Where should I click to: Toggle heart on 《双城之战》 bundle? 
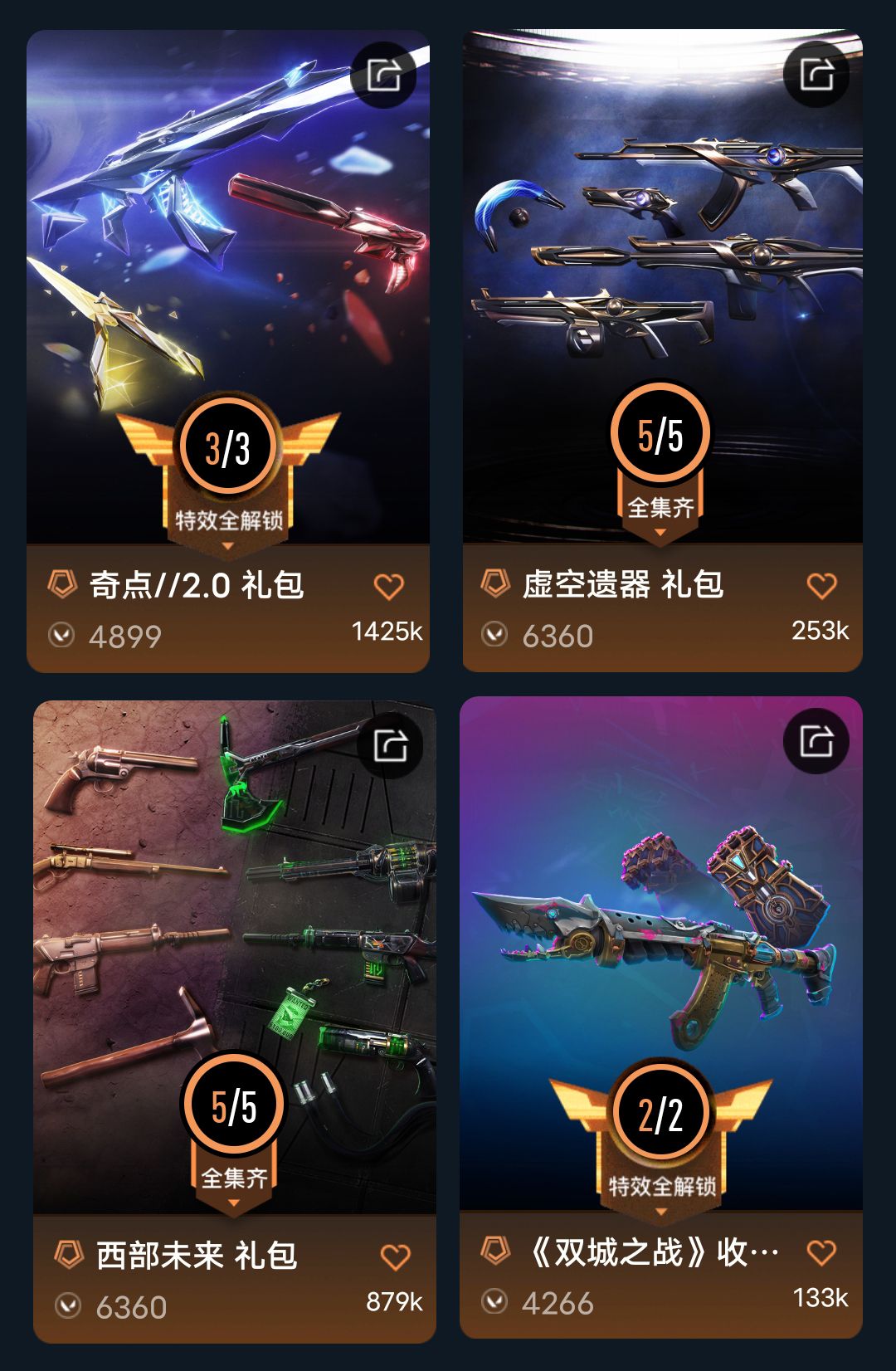click(x=821, y=1252)
